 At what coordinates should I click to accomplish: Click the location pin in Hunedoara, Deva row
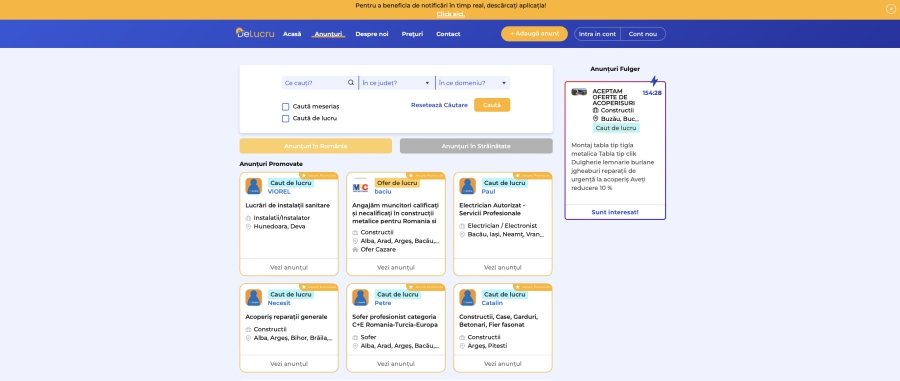249,227
